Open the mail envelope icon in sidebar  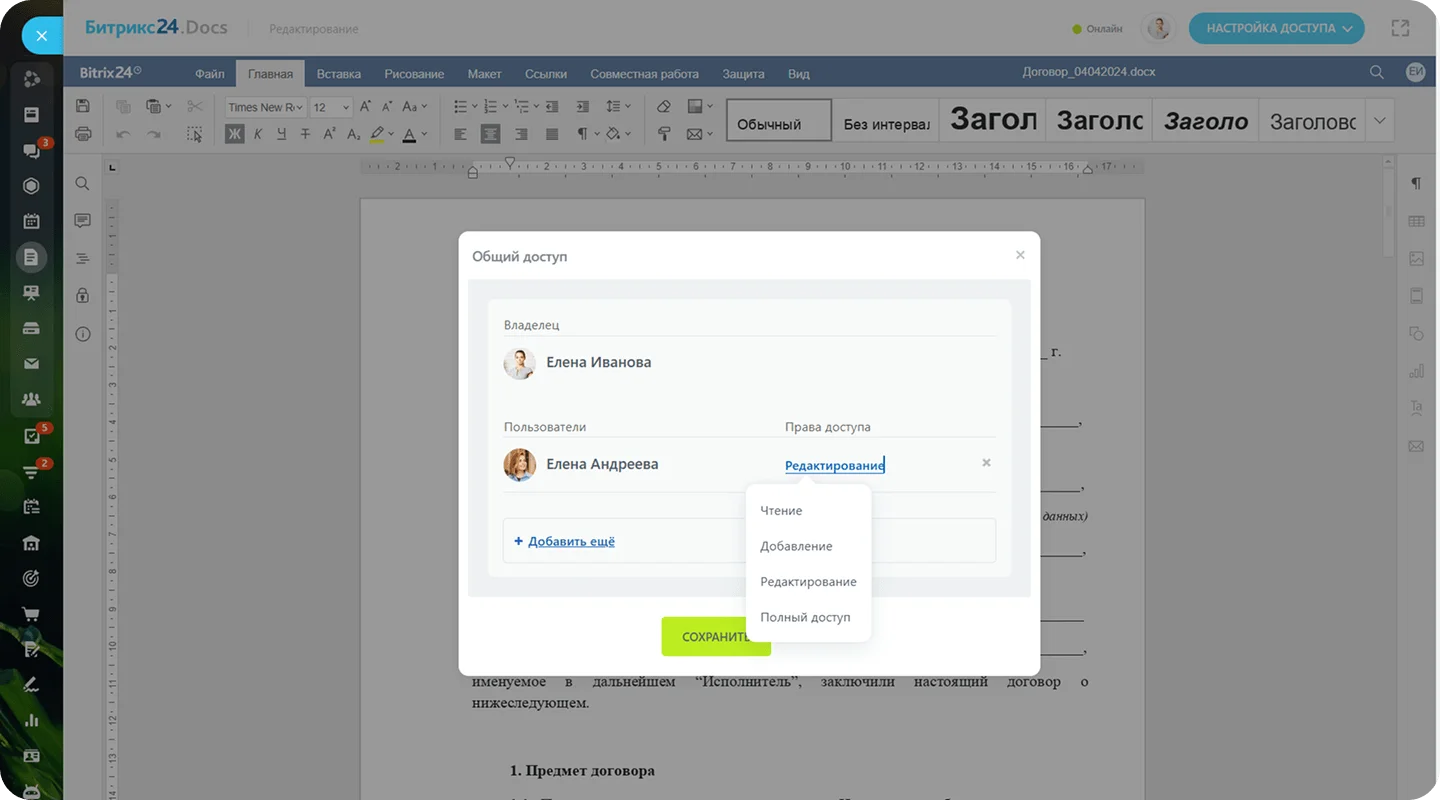pyautogui.click(x=31, y=364)
